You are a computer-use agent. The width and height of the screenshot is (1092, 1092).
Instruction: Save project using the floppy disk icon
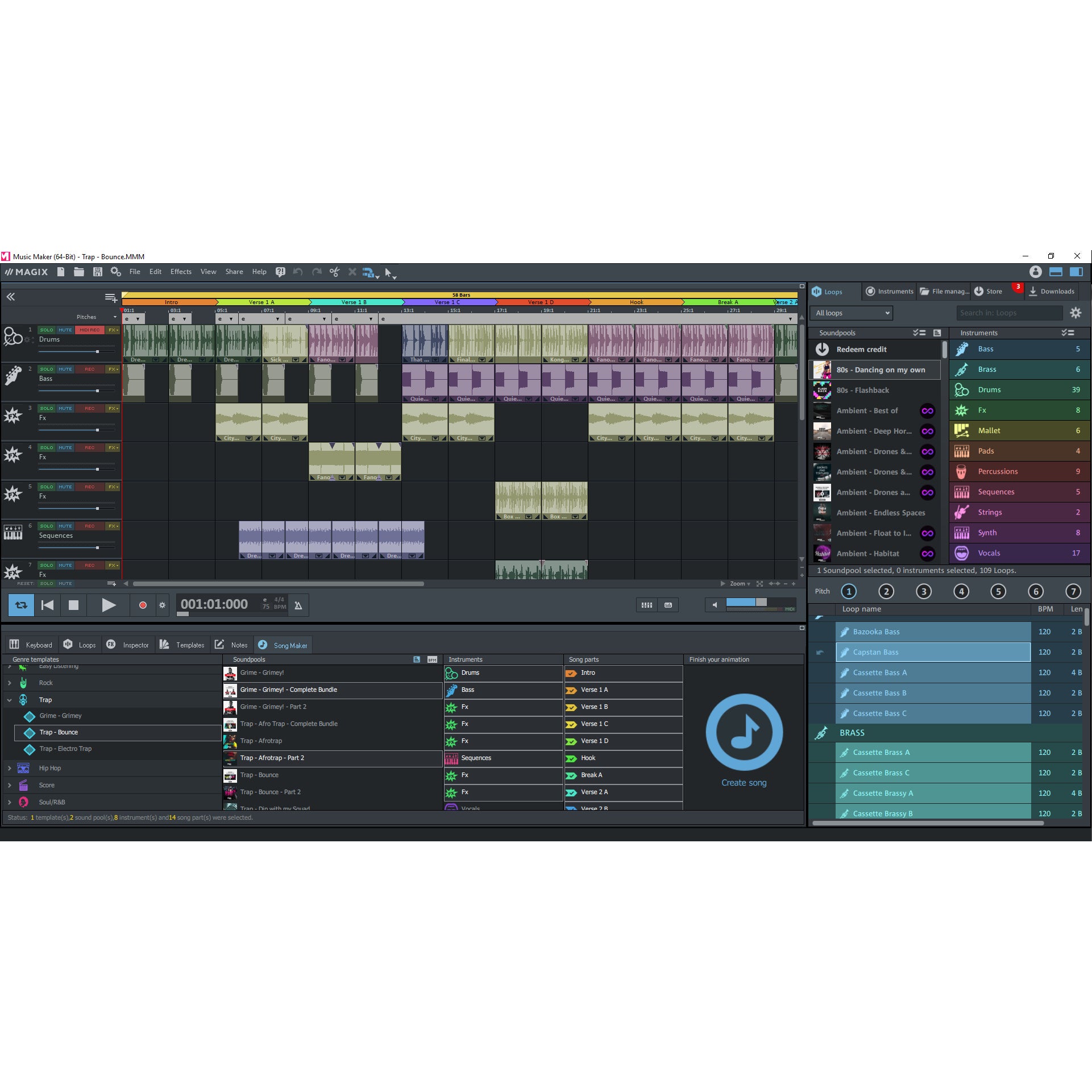pos(97,272)
